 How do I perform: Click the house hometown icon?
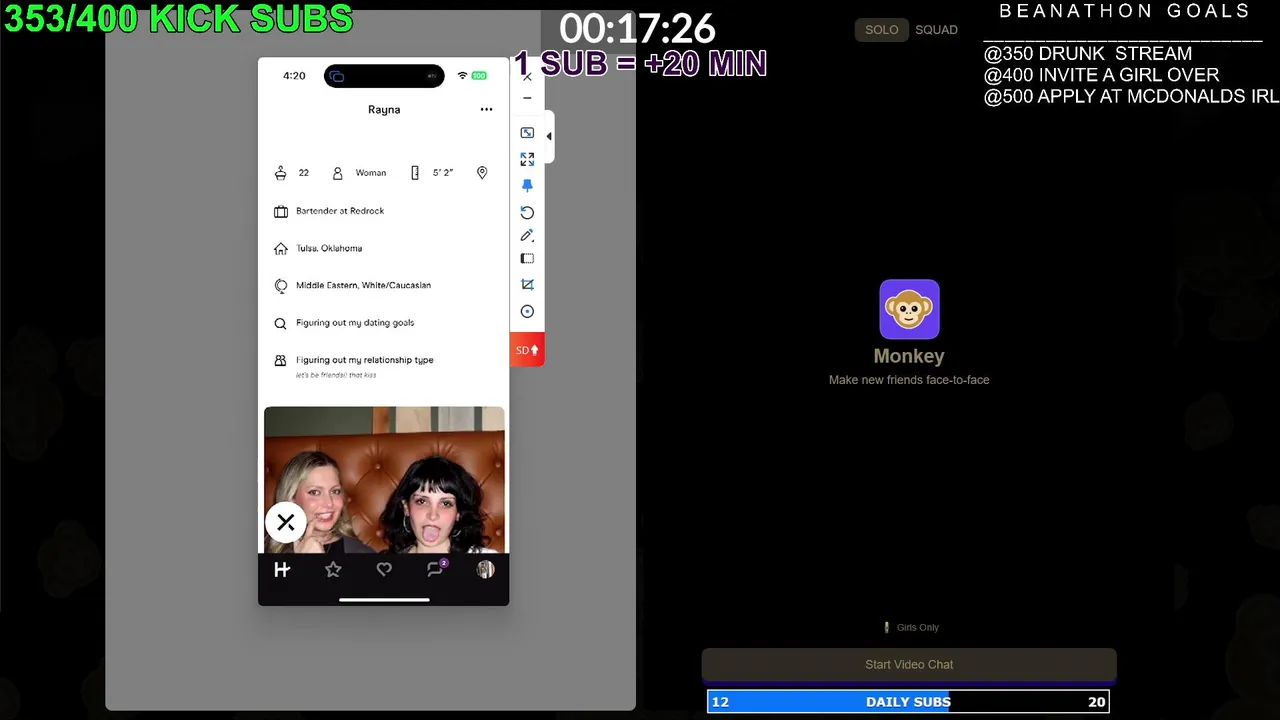281,248
